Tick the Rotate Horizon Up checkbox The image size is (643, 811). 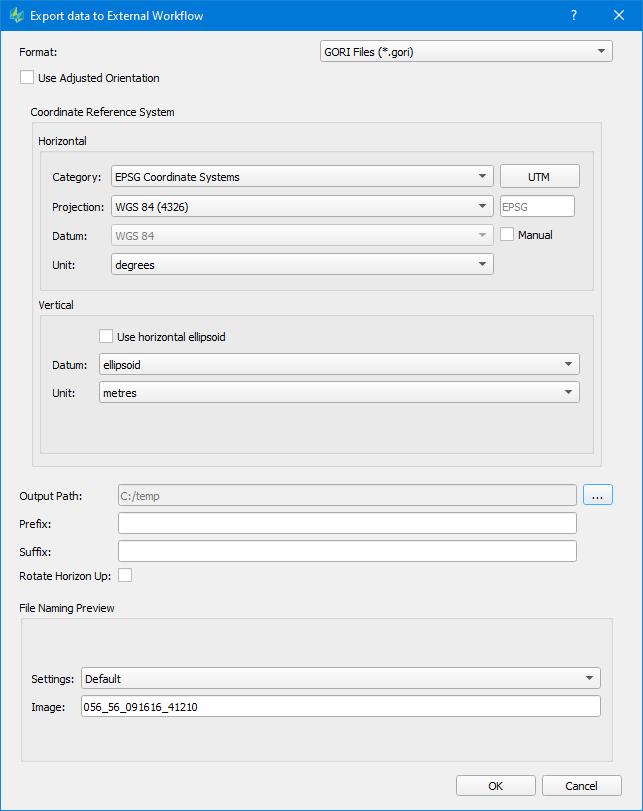coord(125,575)
